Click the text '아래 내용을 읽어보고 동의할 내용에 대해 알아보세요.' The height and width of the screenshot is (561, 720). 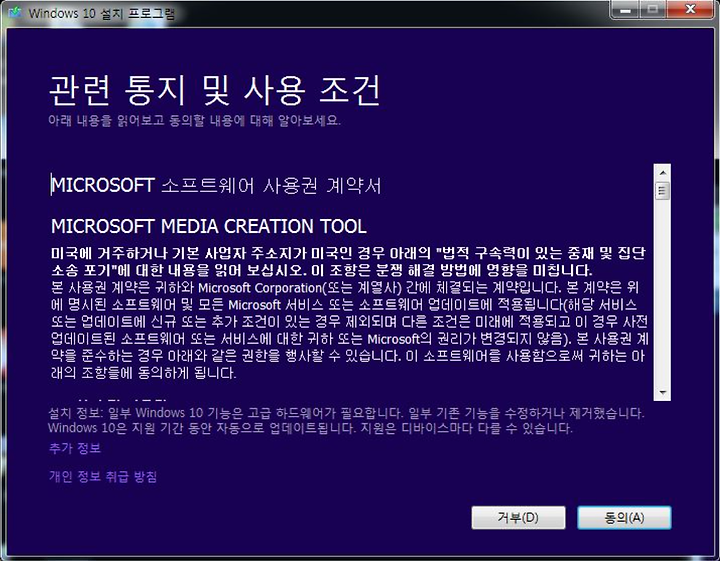(194, 121)
